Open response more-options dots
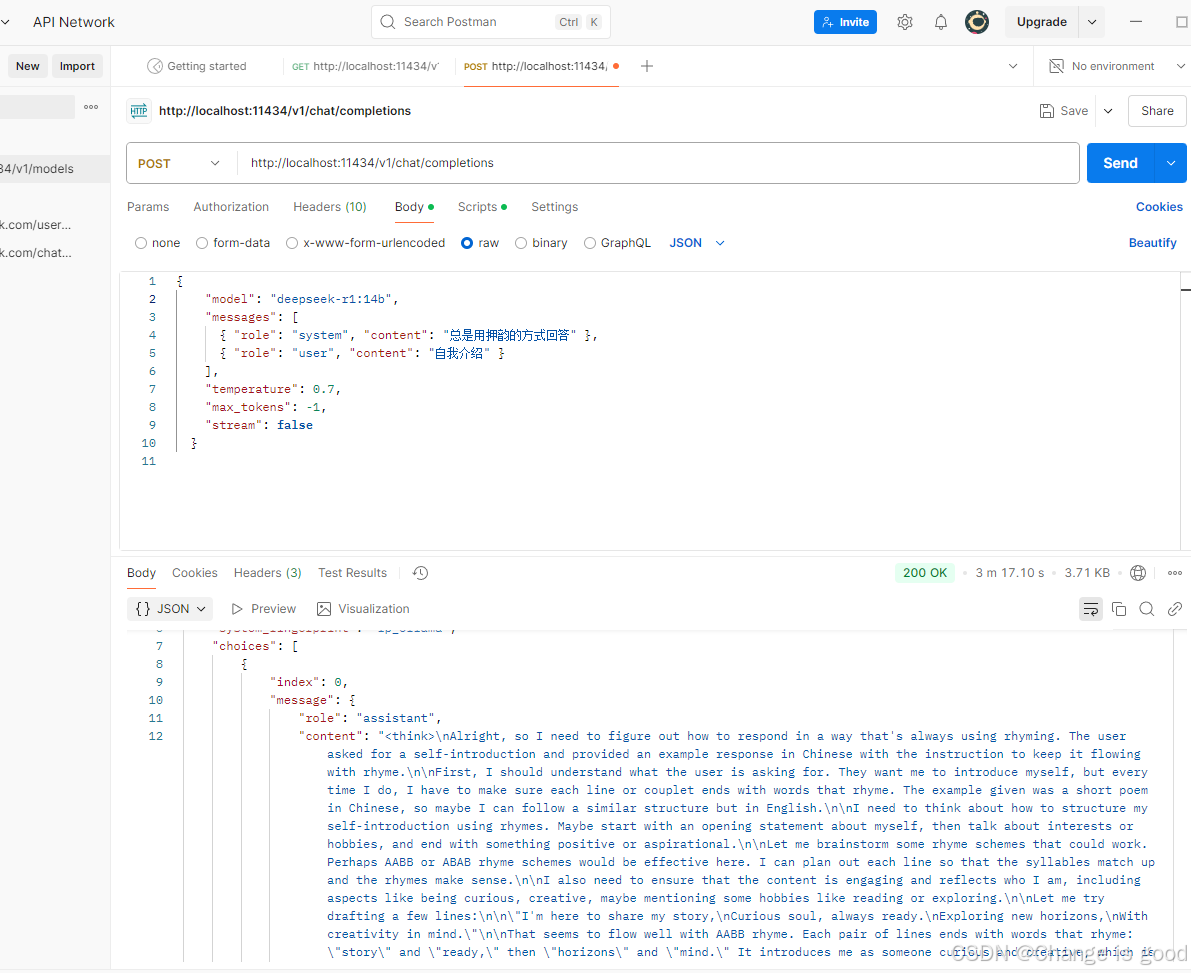 1174,573
